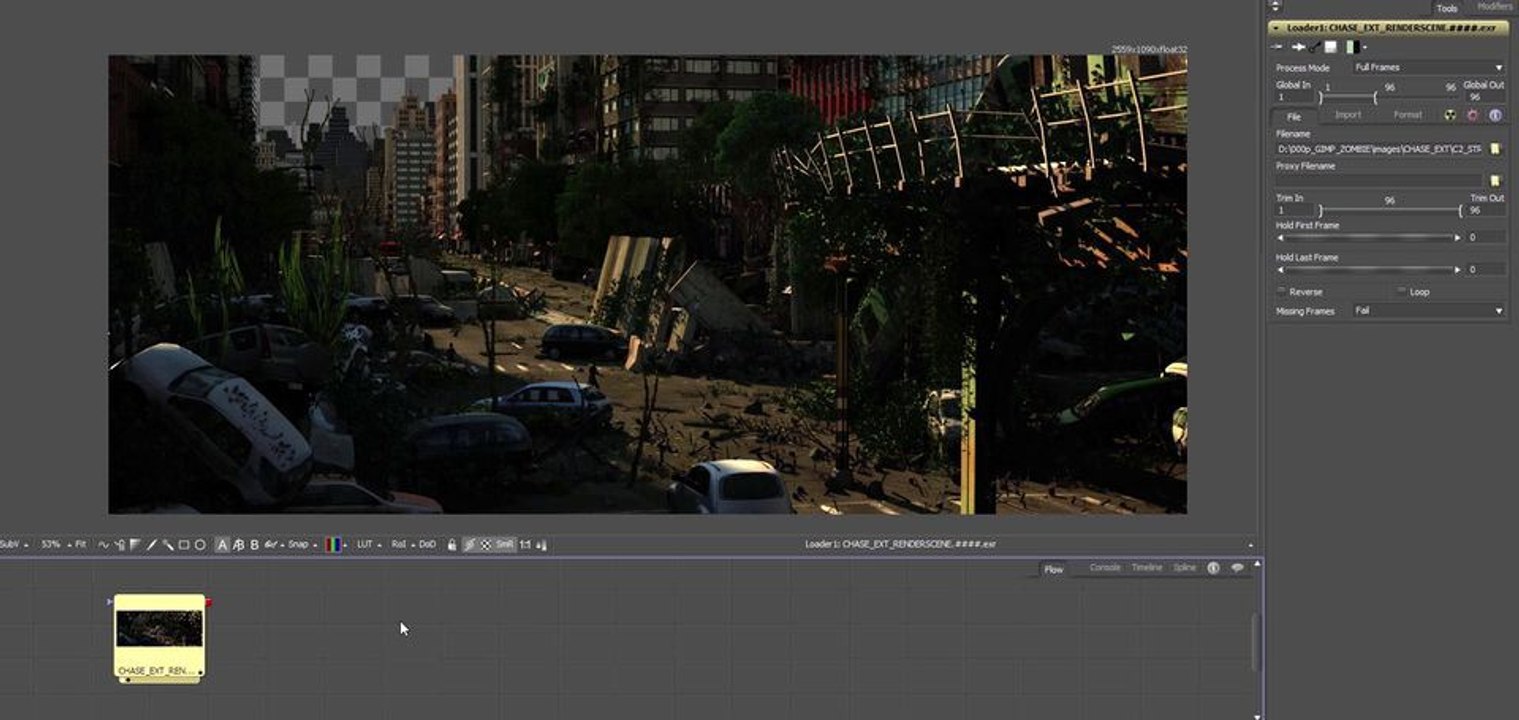Click the gradient display icon in viewer toolbar
The width and height of the screenshot is (1519, 720).
pyautogui.click(x=136, y=545)
